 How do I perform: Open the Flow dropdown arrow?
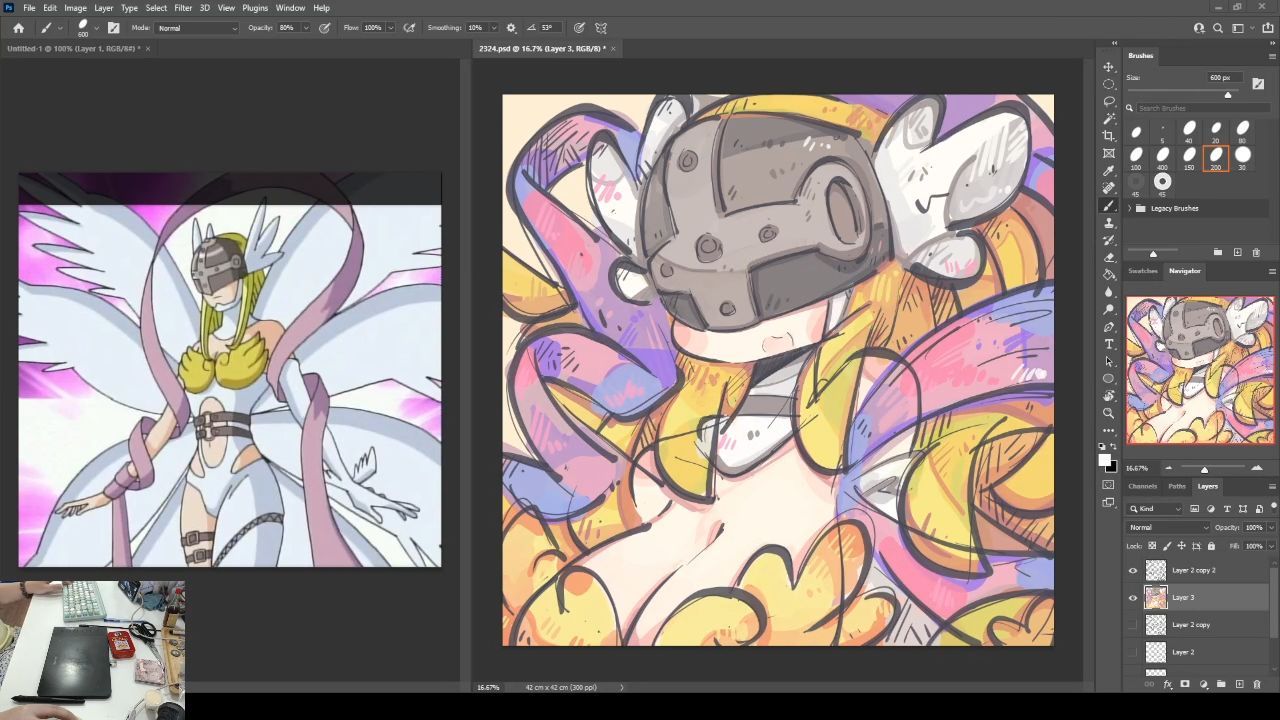390,28
